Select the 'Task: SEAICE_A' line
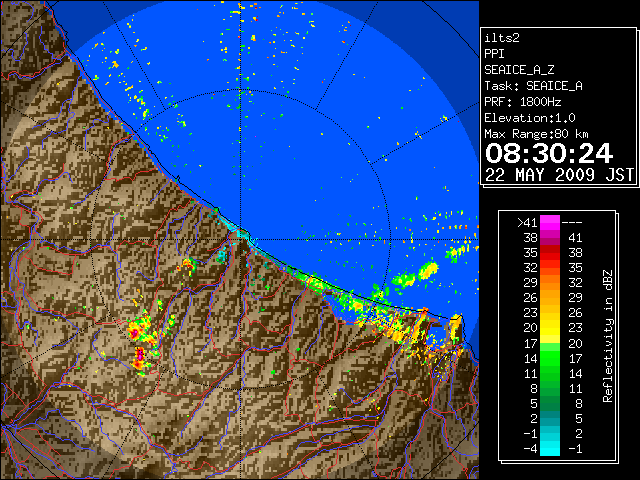Image resolution: width=640 pixels, height=480 pixels. pos(533,86)
